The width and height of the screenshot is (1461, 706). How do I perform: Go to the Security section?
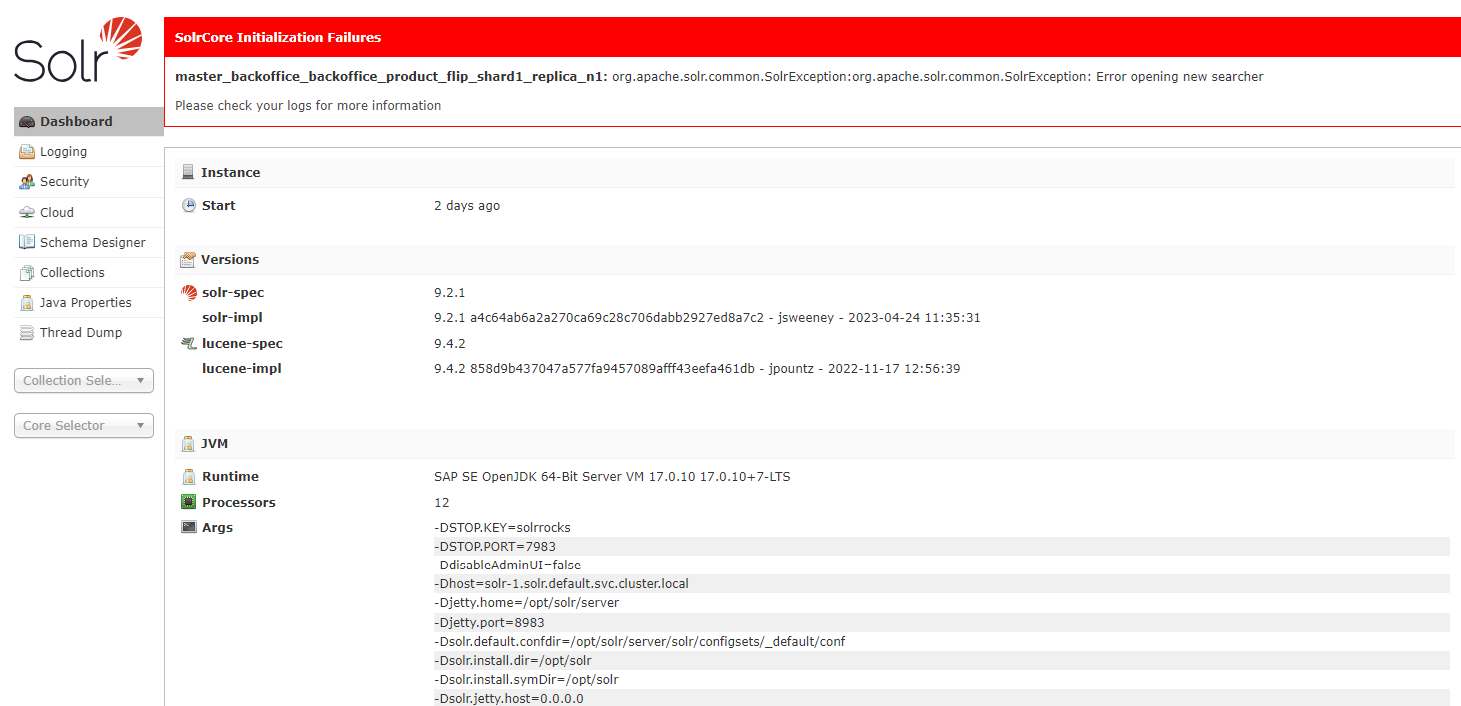click(89, 182)
